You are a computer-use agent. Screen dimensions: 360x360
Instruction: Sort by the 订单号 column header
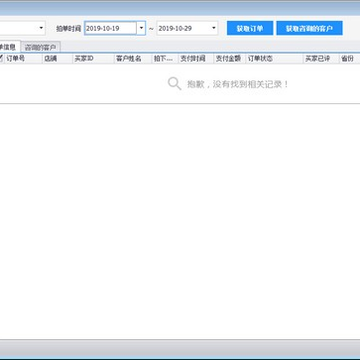coord(23,59)
